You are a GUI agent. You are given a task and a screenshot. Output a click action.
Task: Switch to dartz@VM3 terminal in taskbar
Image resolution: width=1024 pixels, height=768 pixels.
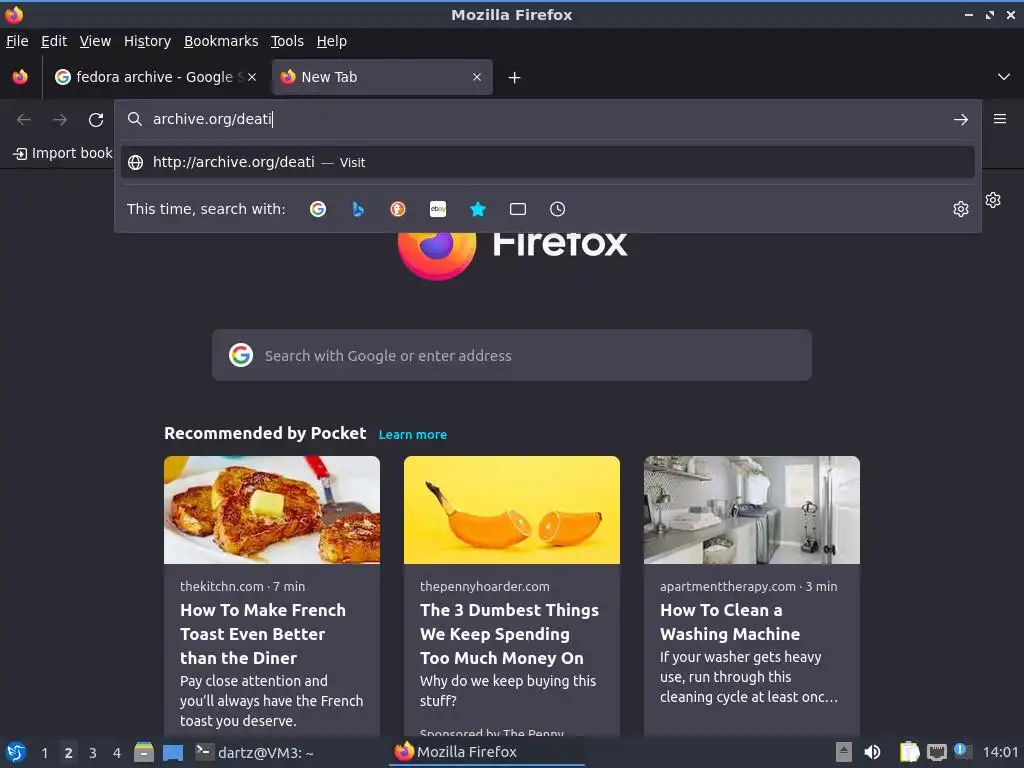(x=255, y=752)
